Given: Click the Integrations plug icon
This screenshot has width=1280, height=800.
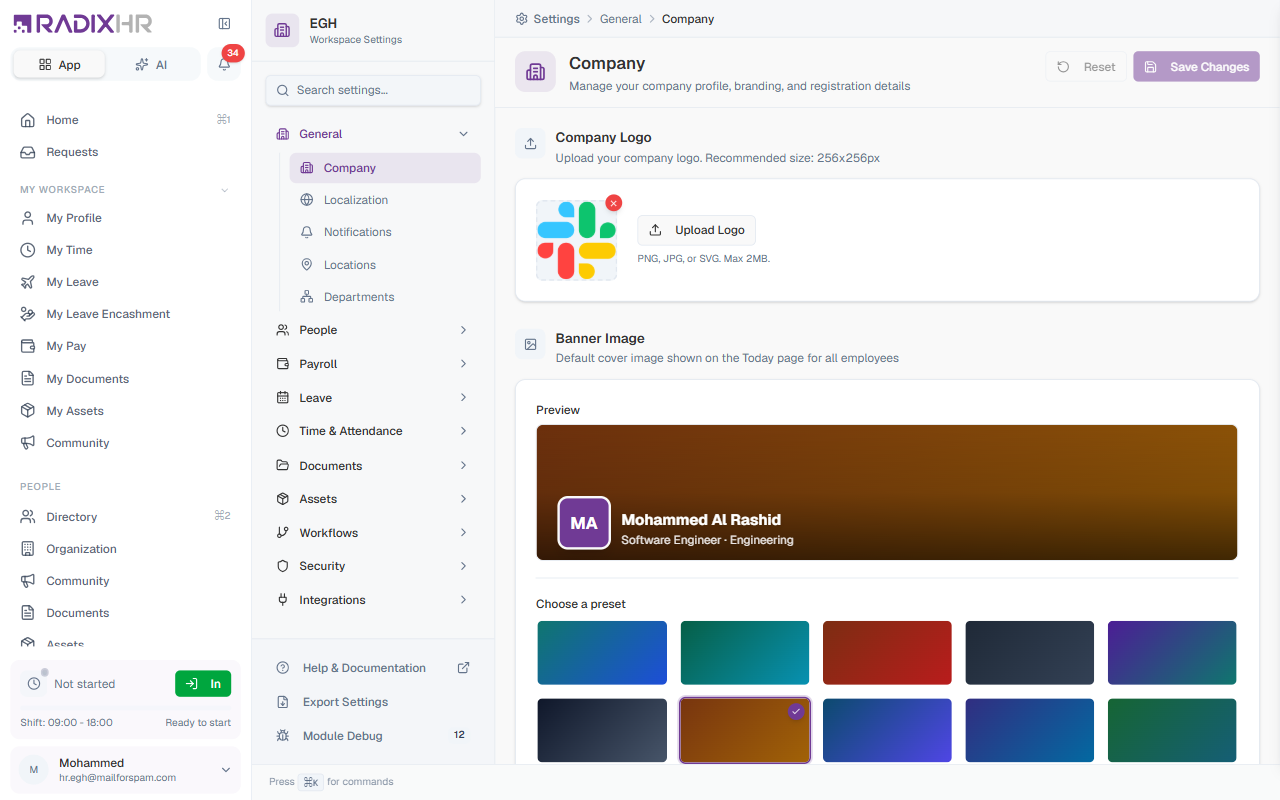Looking at the screenshot, I should point(283,600).
